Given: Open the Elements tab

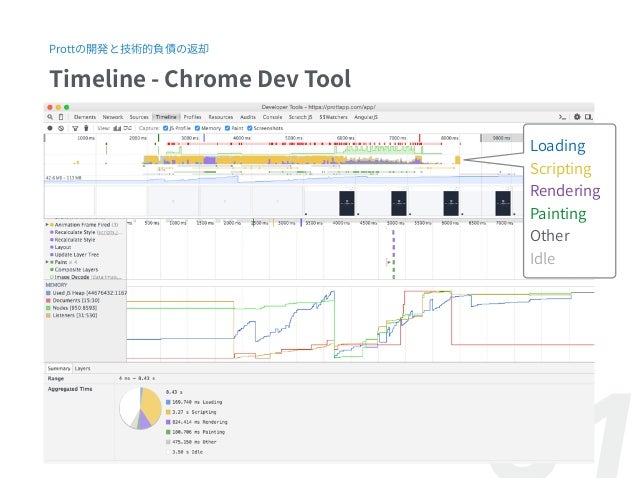Looking at the screenshot, I should click(x=85, y=117).
